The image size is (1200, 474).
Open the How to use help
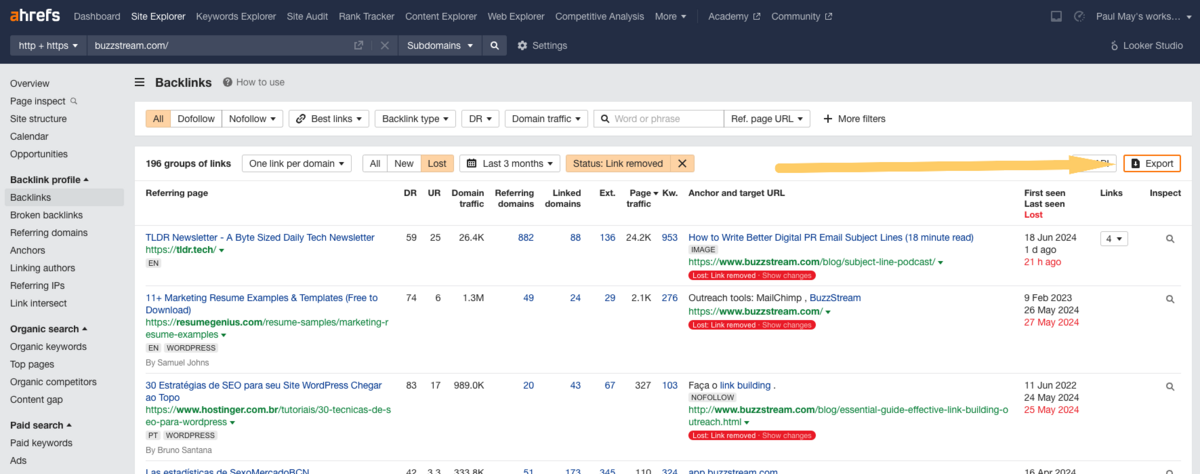[254, 83]
